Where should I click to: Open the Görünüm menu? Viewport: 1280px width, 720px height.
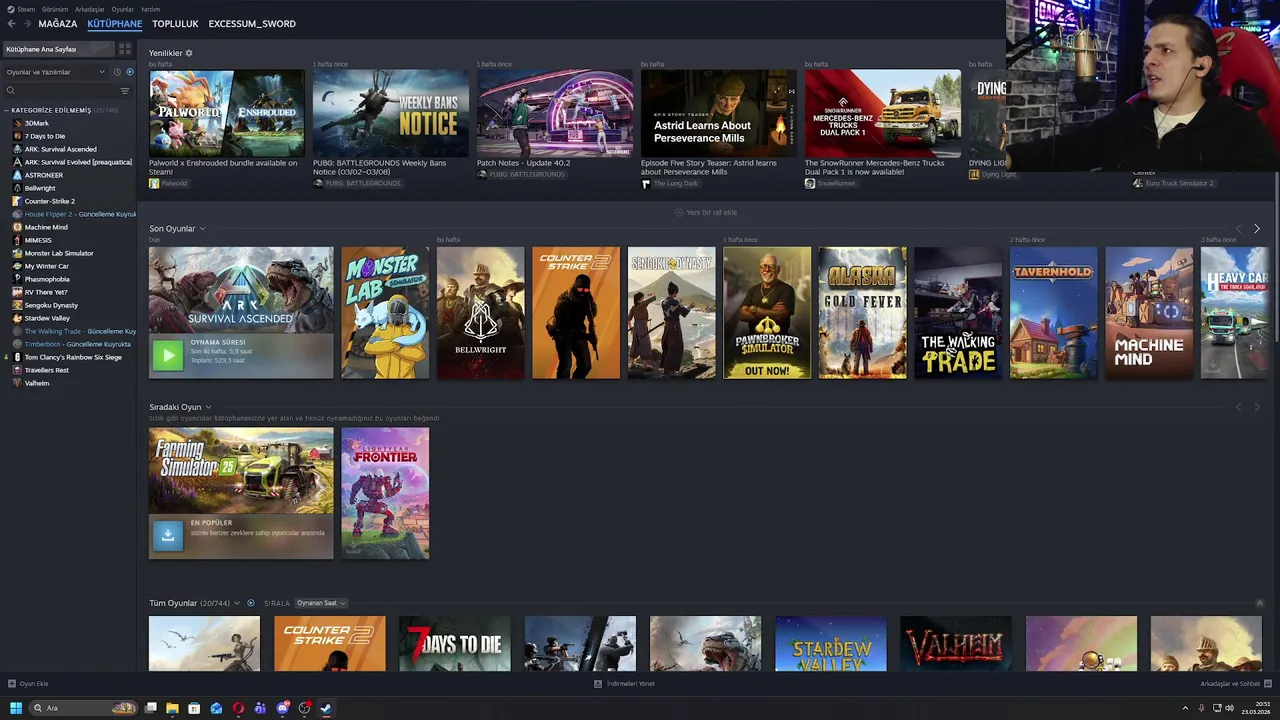(55, 9)
